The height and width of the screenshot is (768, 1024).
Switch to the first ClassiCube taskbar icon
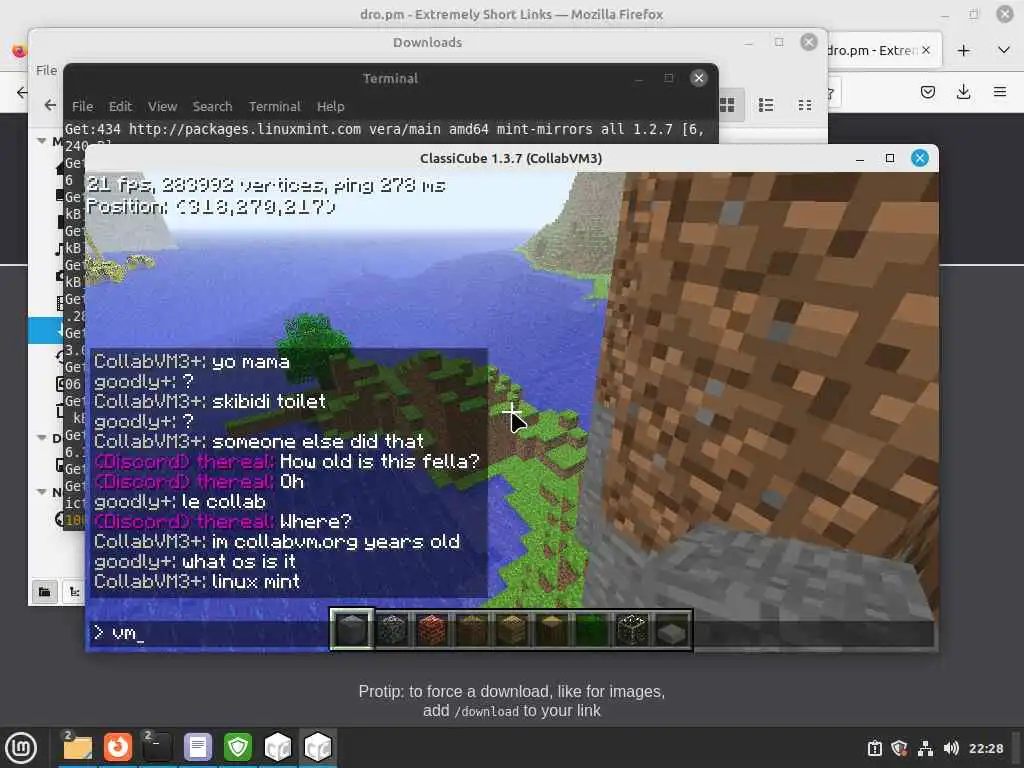click(278, 747)
